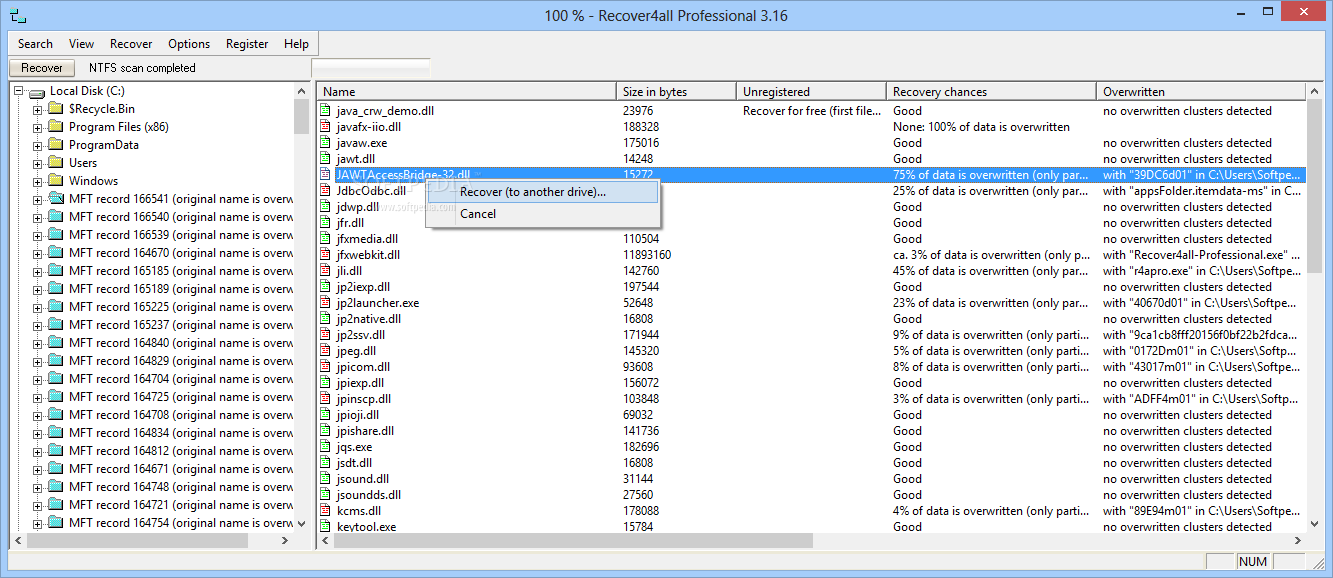Sort by Size in bytes column header
This screenshot has height=578, width=1333.
(x=676, y=92)
